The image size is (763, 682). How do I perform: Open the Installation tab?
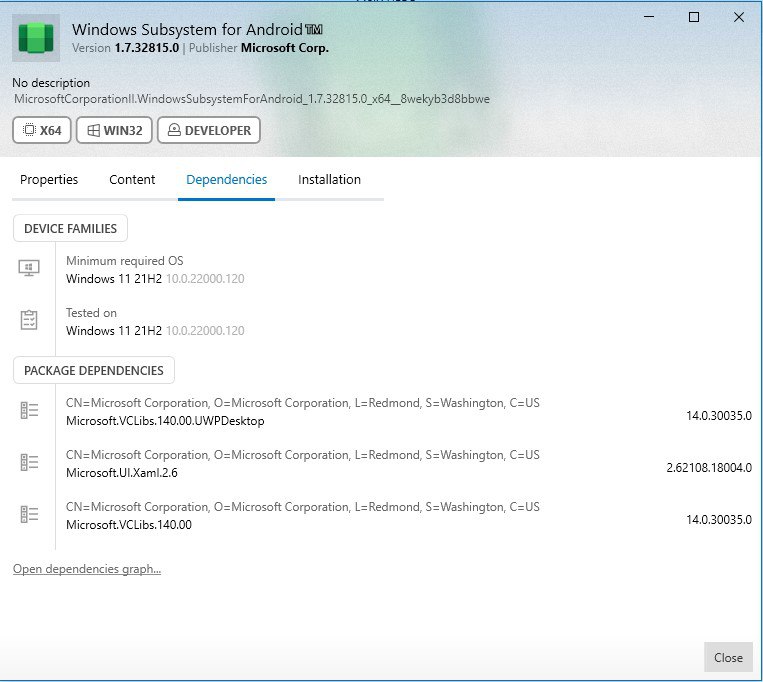tap(329, 179)
